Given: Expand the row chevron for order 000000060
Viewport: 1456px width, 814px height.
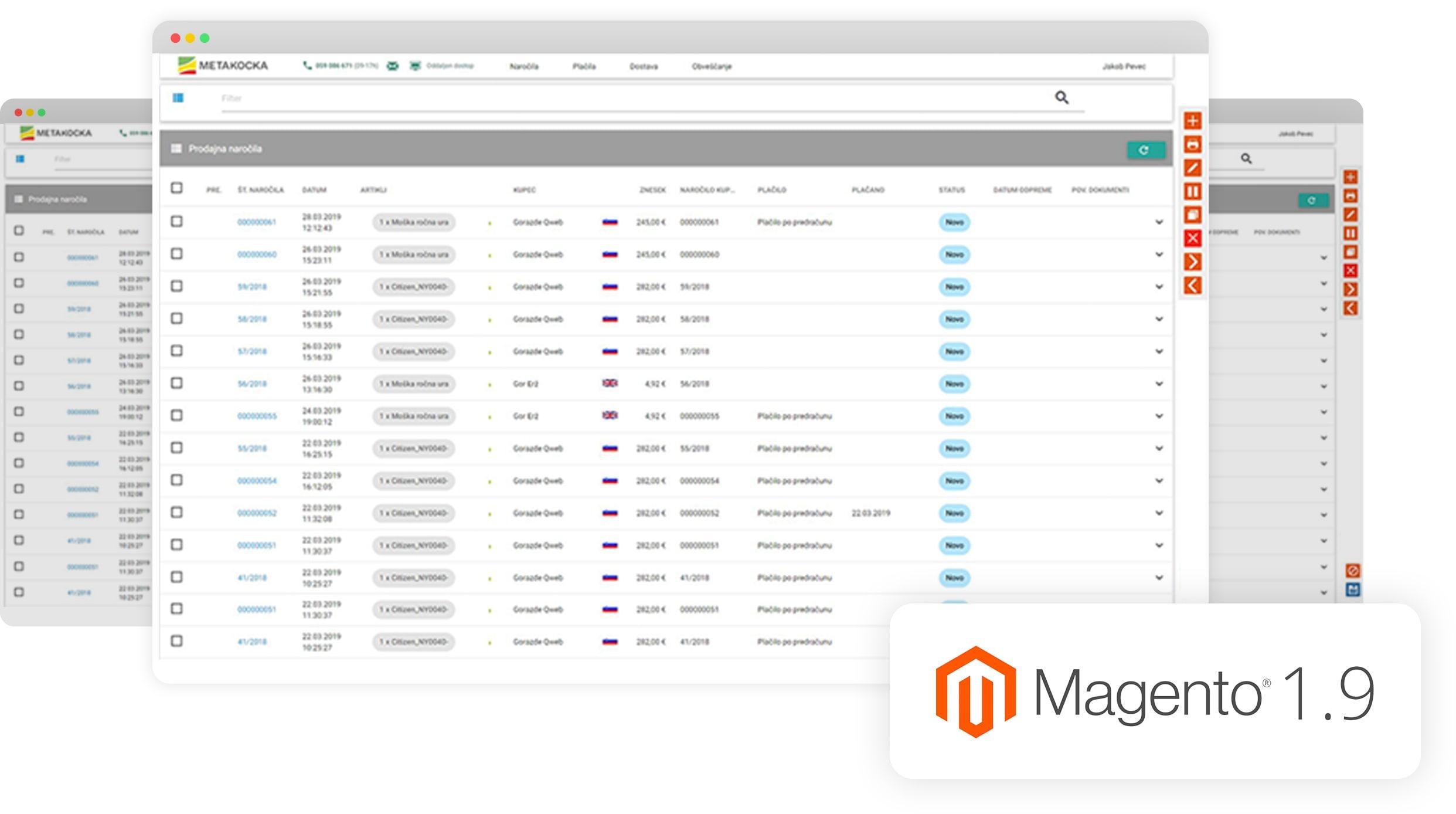Looking at the screenshot, I should tap(1159, 255).
